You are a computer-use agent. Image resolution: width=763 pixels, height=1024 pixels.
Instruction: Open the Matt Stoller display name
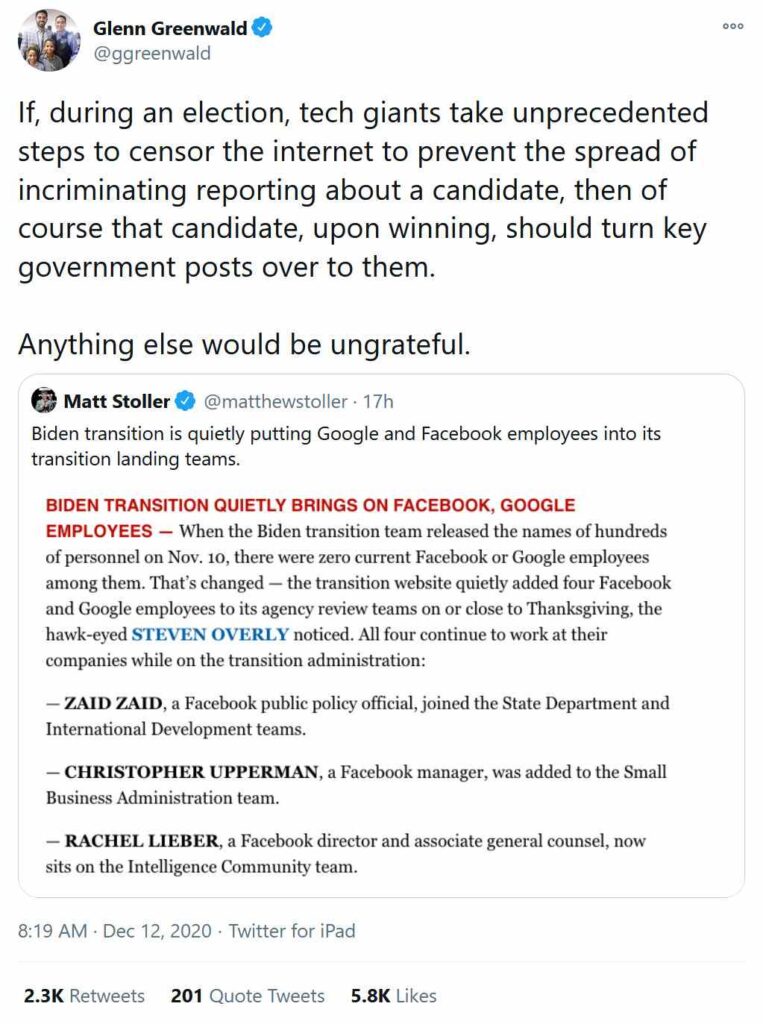(x=116, y=402)
